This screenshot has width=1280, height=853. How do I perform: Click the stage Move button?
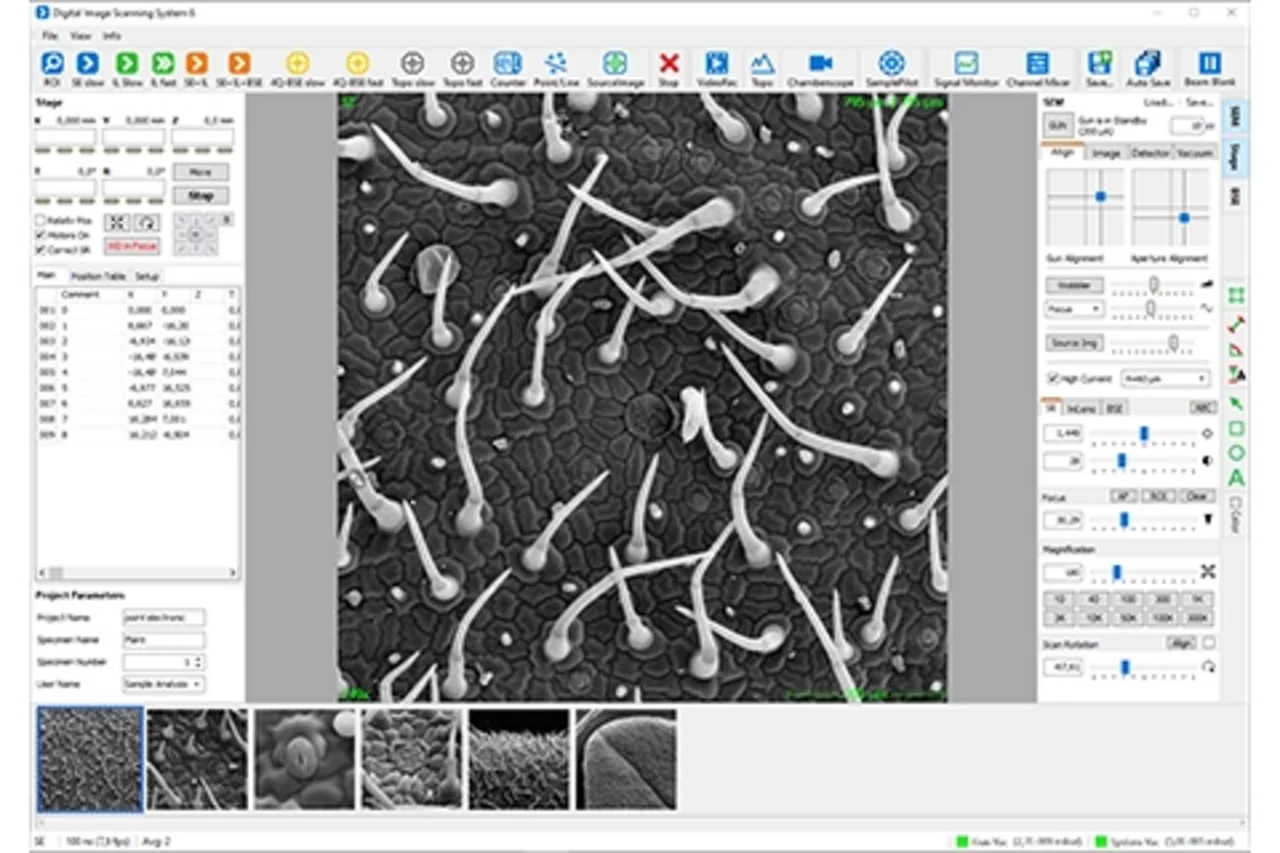tap(200, 172)
